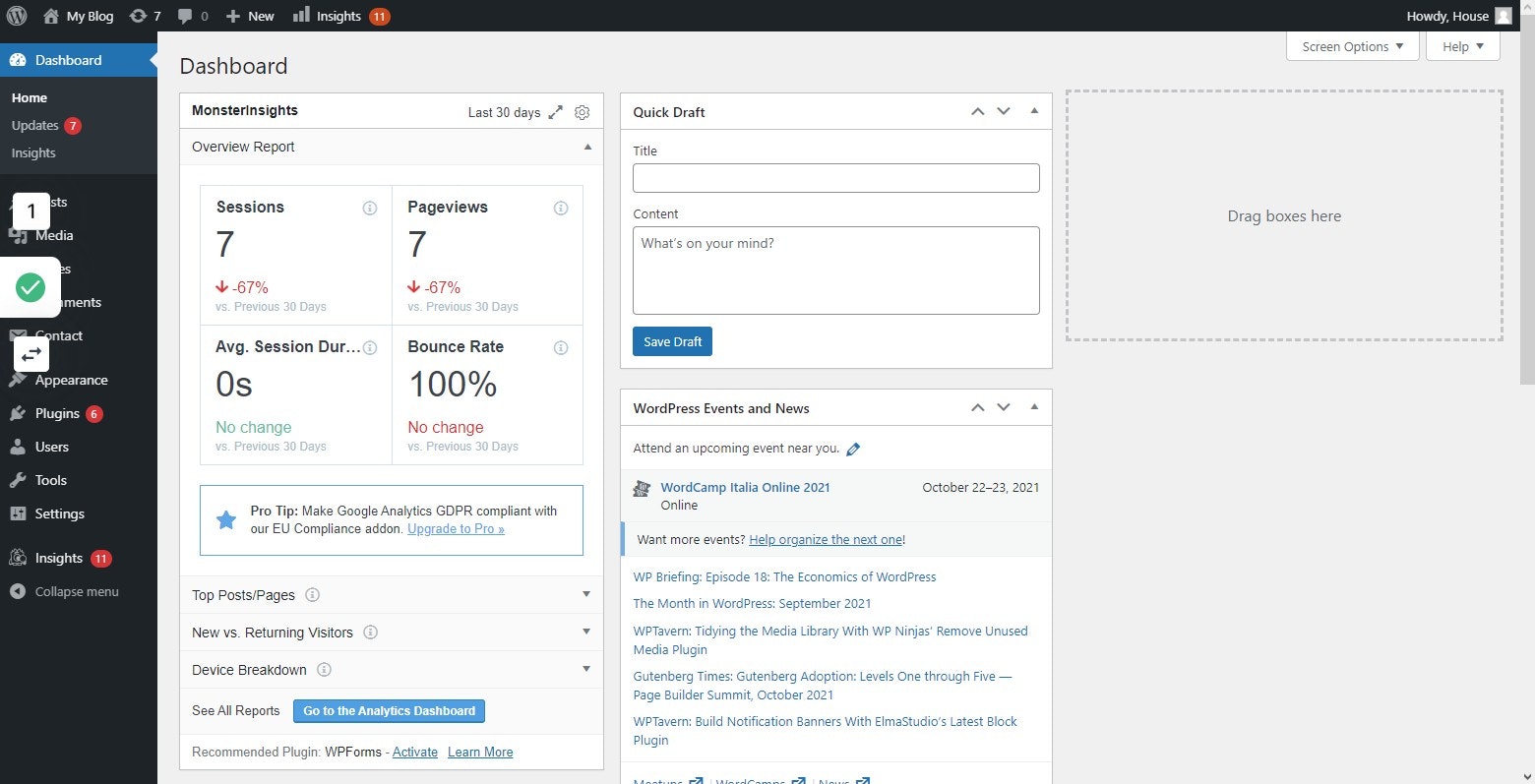Open the Settings sidebar menu
This screenshot has height=784, width=1535.
(59, 513)
